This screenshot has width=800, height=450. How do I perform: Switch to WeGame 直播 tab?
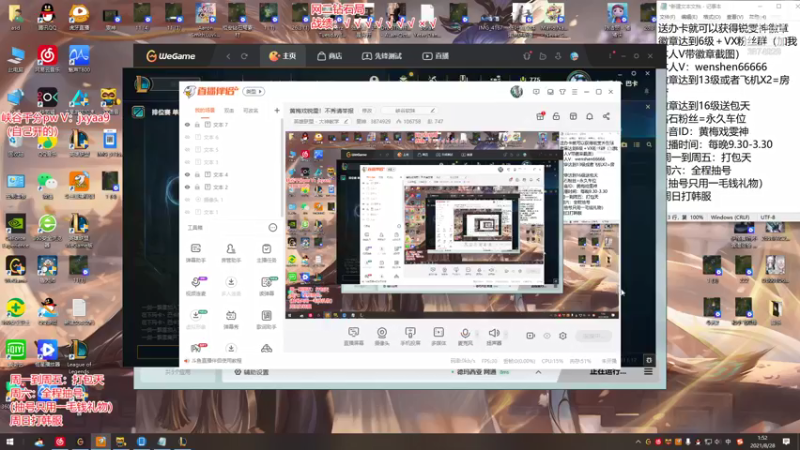(435, 56)
